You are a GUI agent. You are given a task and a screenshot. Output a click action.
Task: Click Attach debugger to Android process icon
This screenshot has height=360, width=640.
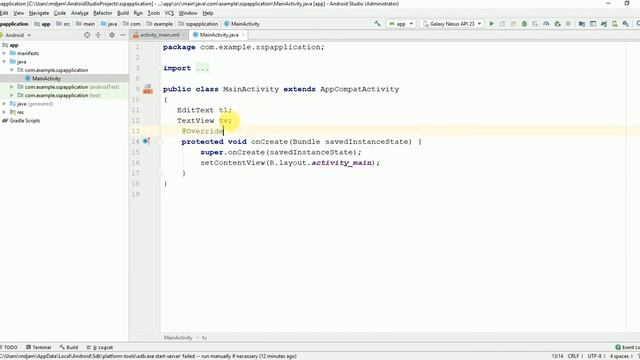[x=557, y=24]
